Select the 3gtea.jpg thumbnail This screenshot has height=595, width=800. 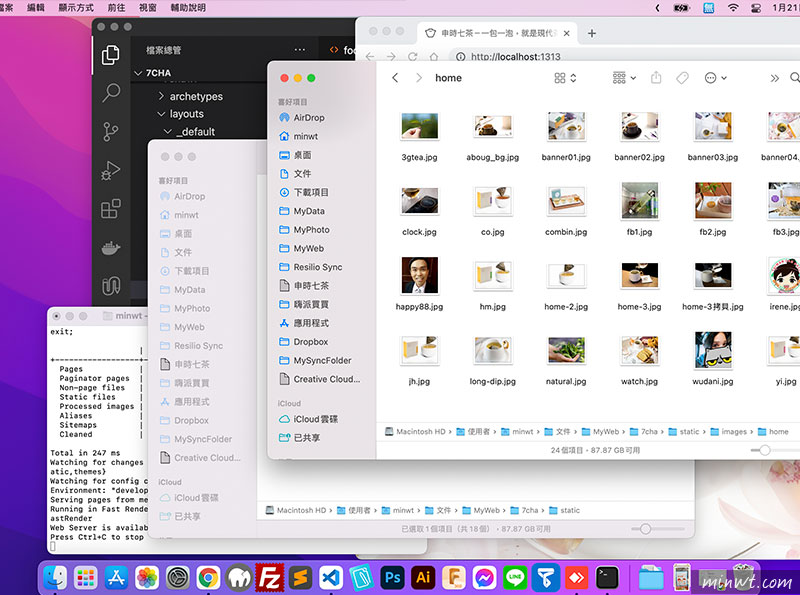point(419,126)
